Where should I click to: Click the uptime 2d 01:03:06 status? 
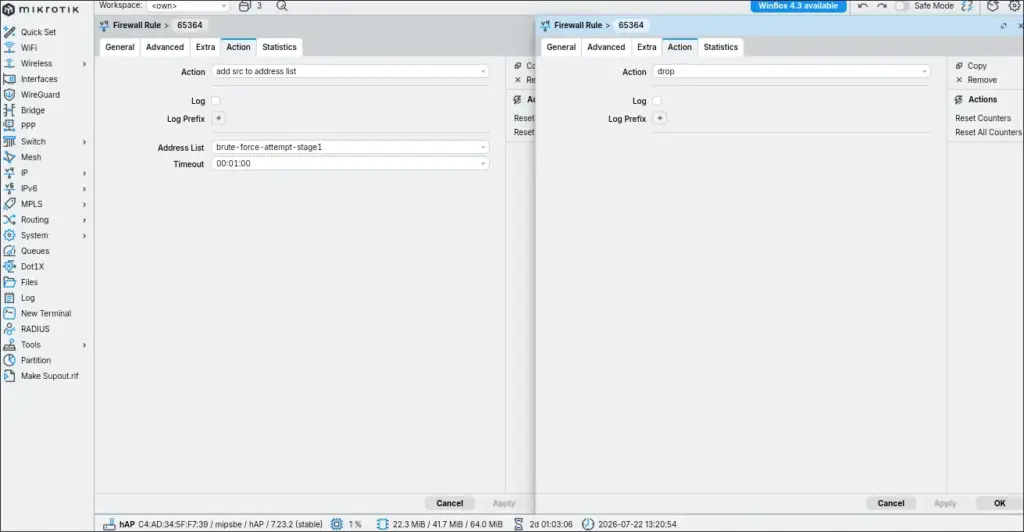tap(543, 524)
